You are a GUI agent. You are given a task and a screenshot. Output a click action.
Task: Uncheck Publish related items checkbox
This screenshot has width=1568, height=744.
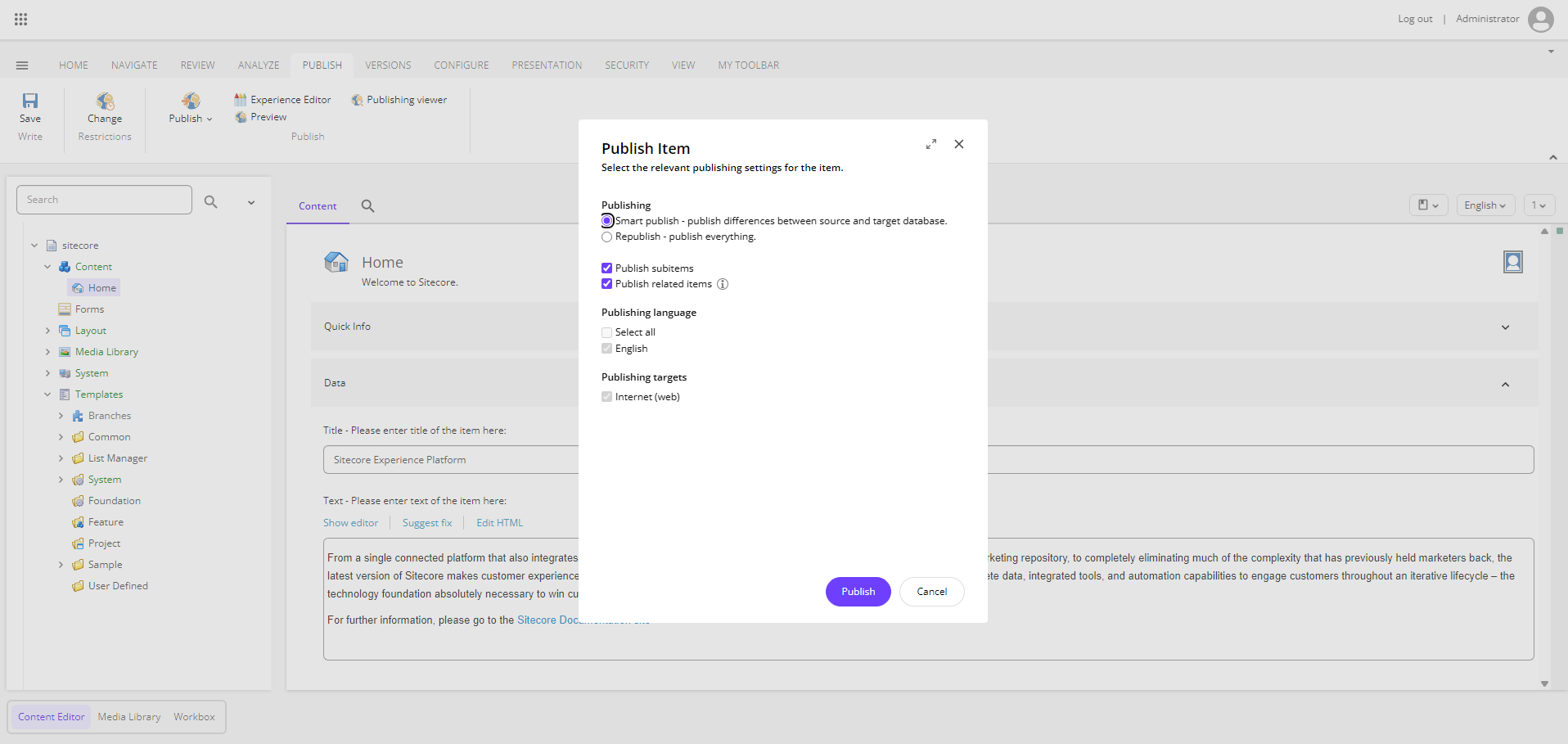coord(607,284)
